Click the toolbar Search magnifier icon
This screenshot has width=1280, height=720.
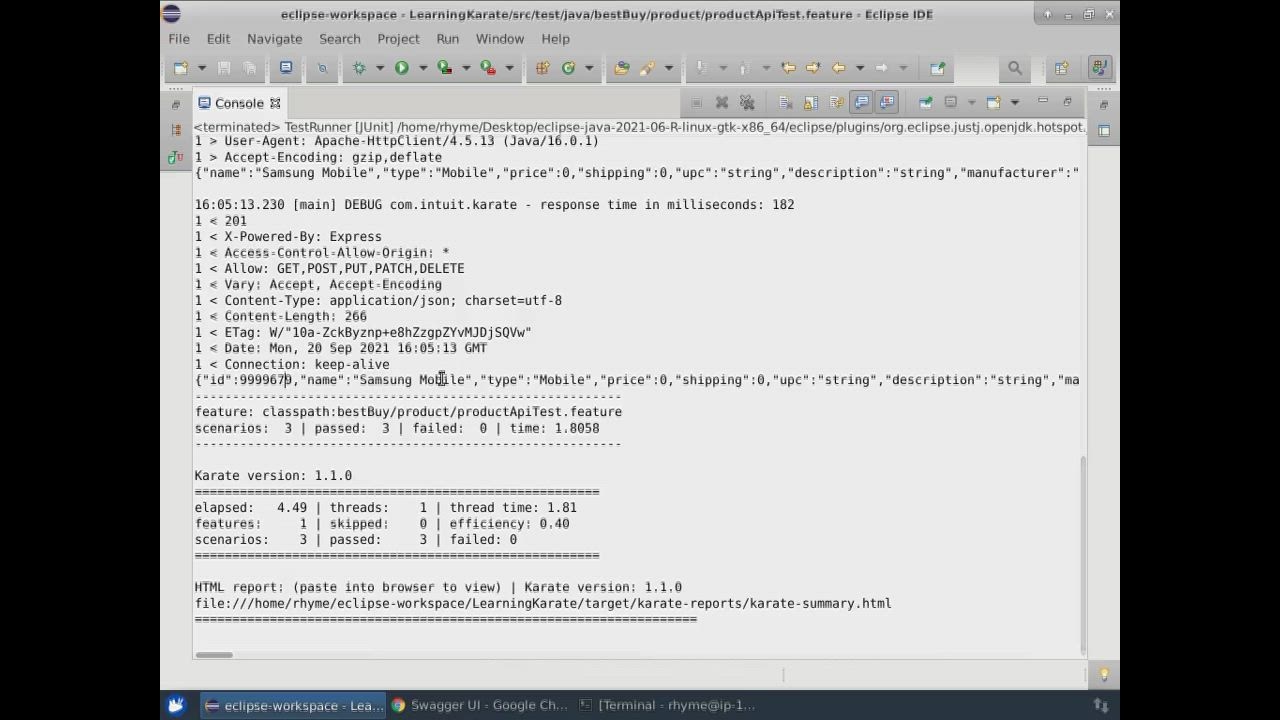[1015, 68]
